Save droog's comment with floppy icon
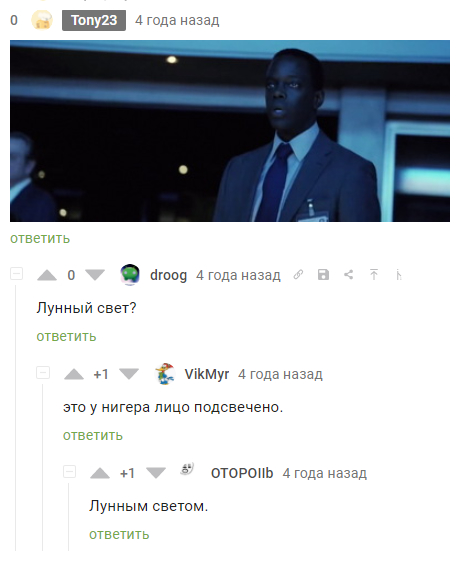This screenshot has height=585, width=459. (x=323, y=275)
